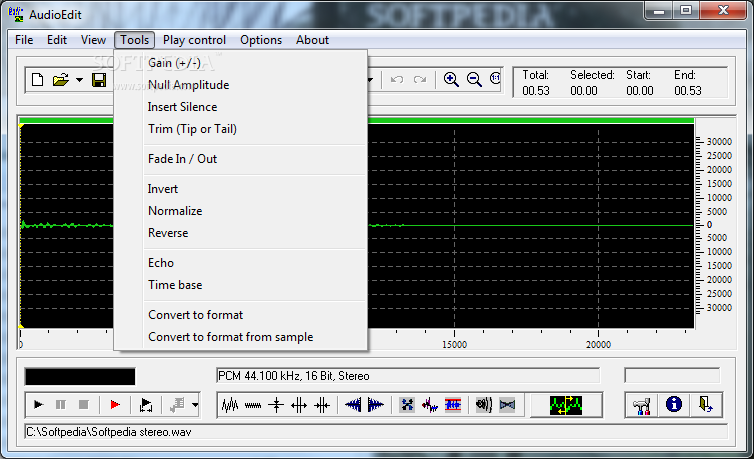Click the grayed-out music note button
Screen dimensions: 754x459
click(x=177, y=405)
